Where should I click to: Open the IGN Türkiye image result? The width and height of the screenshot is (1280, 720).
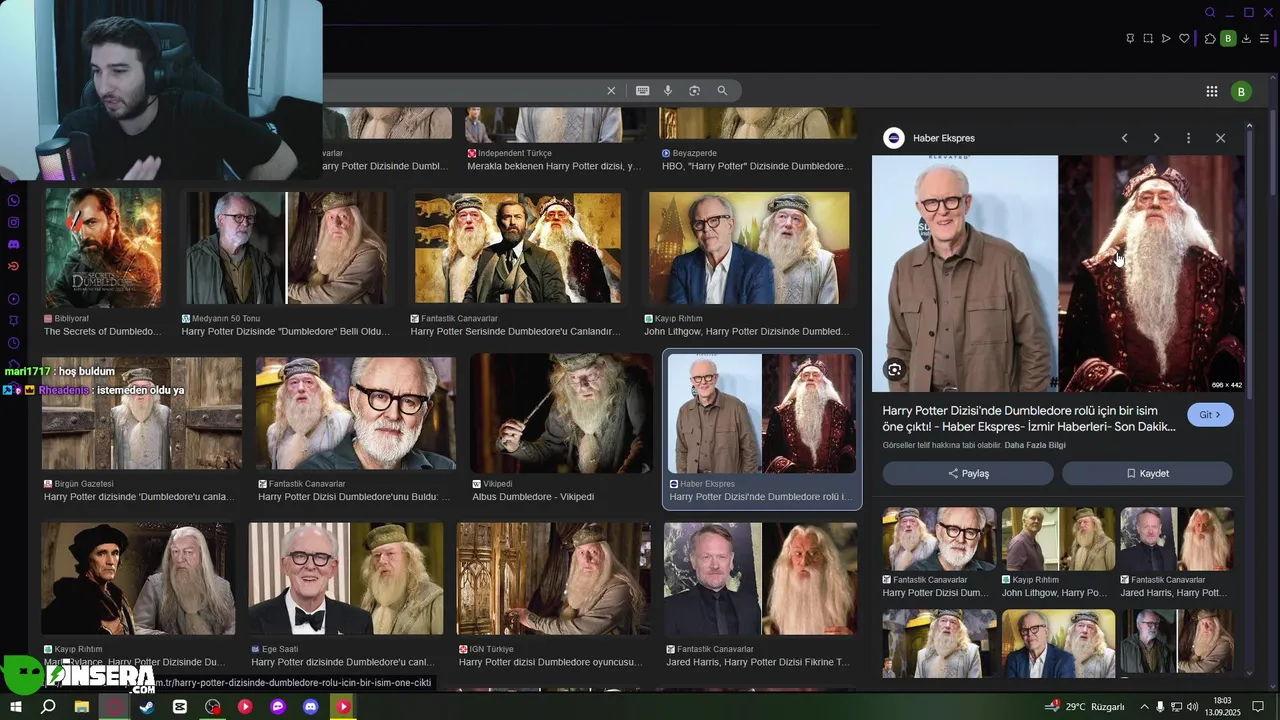click(554, 578)
